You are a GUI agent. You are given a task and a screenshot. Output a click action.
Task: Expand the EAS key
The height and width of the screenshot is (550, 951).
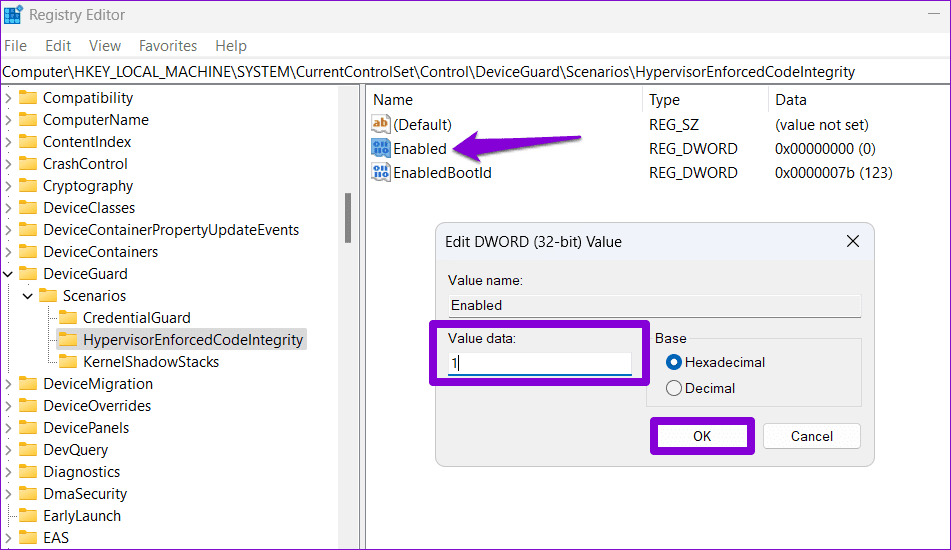[8, 537]
